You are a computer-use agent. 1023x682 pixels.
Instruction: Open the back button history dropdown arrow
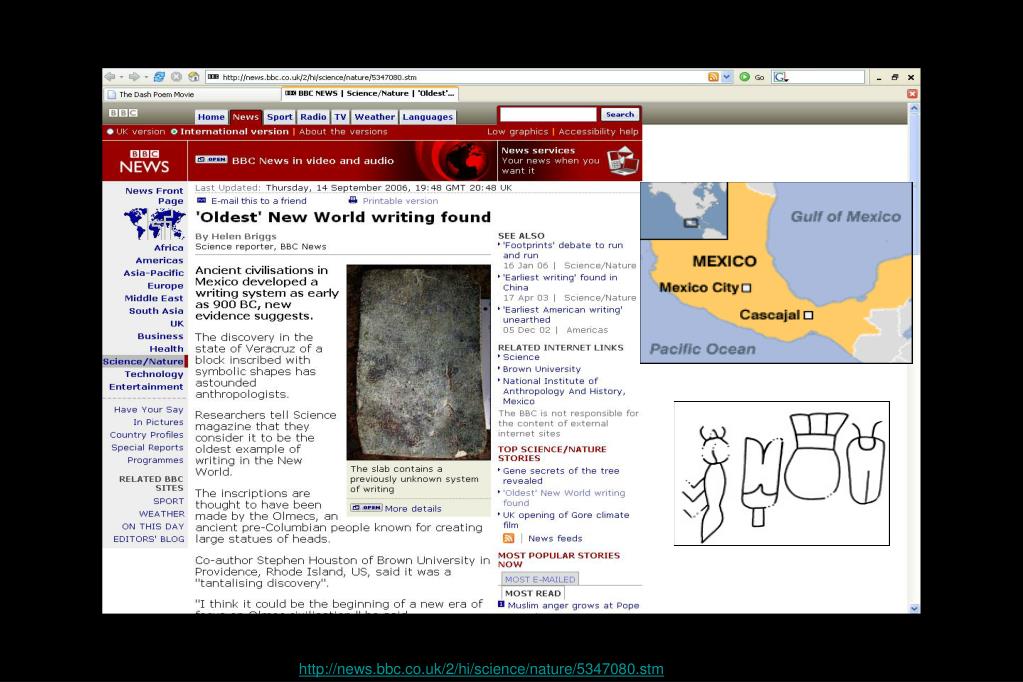(121, 77)
